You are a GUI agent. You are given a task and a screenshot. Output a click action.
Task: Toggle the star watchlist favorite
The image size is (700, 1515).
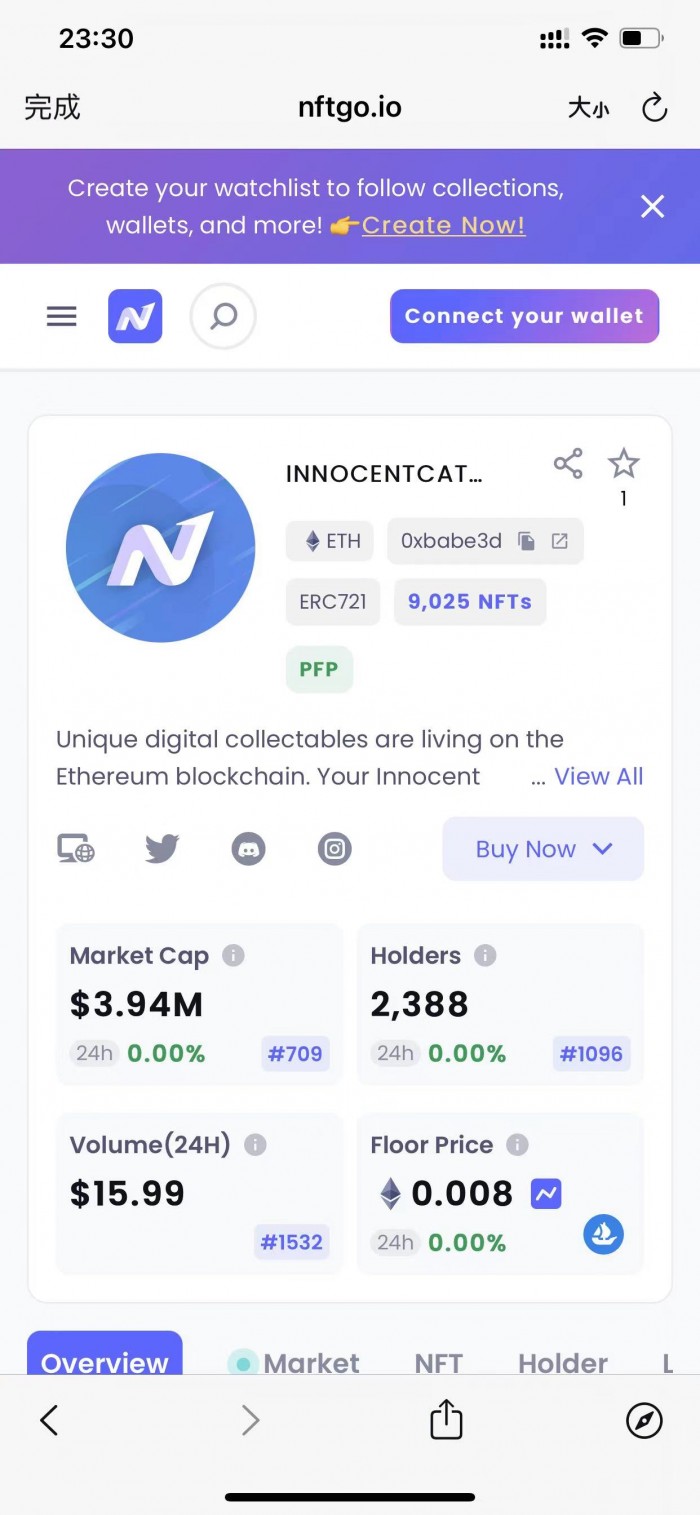pos(624,463)
